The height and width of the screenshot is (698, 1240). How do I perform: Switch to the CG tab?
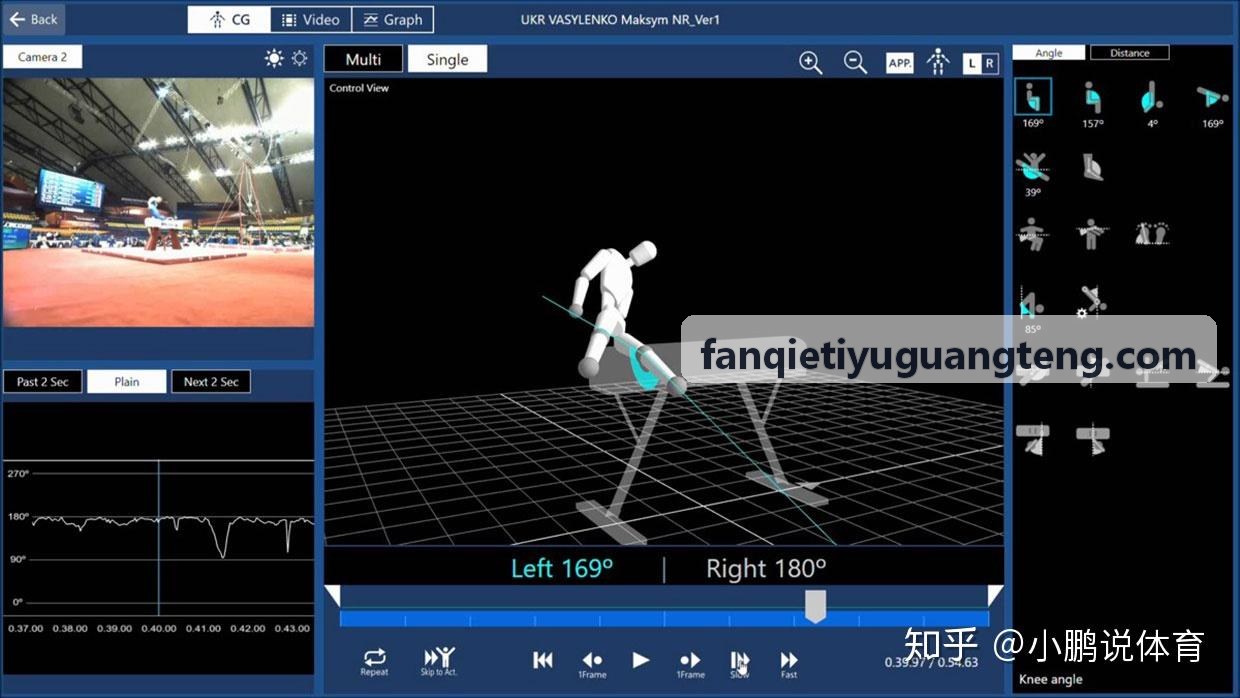pyautogui.click(x=229, y=19)
